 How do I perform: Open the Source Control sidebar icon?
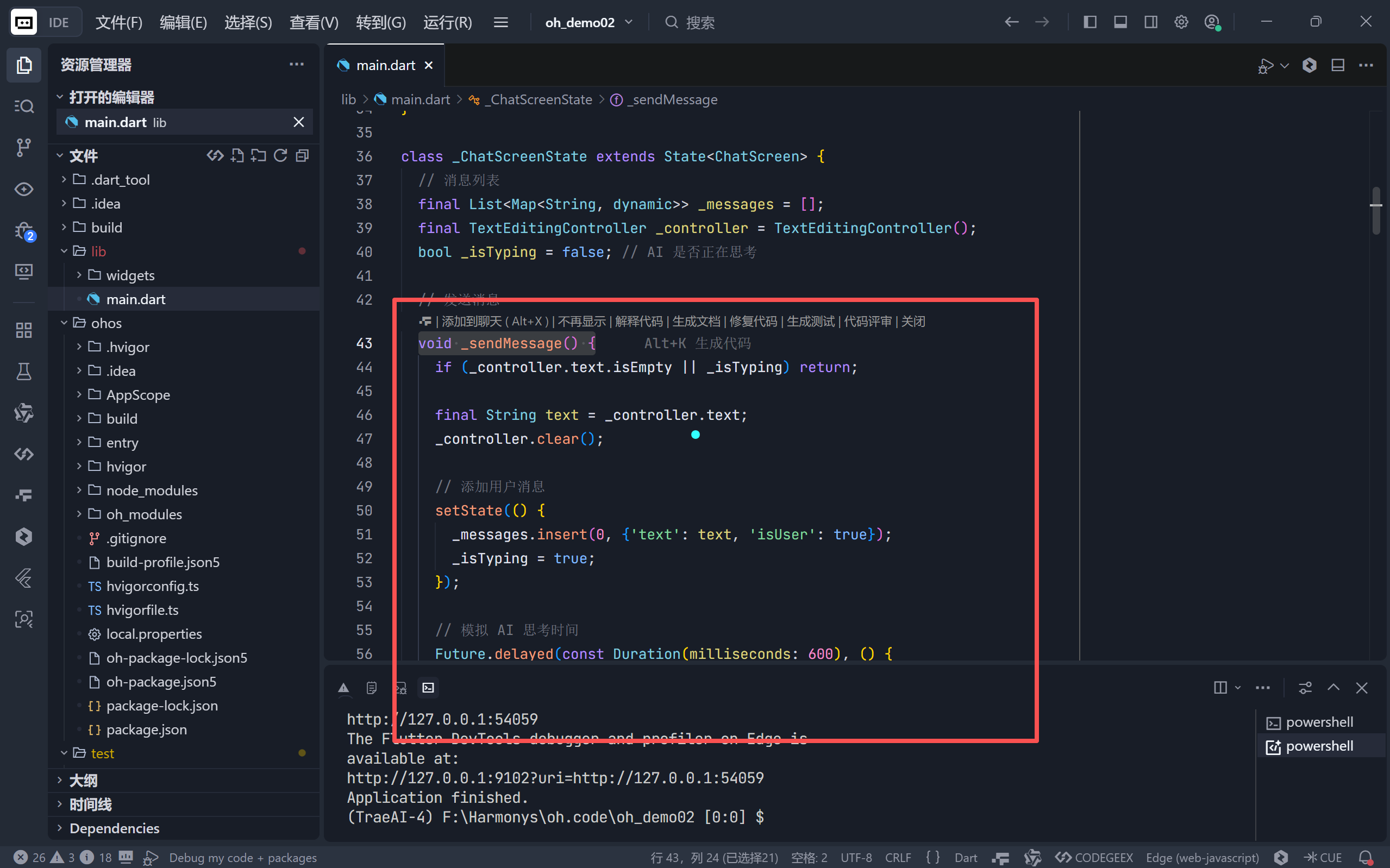[23, 147]
